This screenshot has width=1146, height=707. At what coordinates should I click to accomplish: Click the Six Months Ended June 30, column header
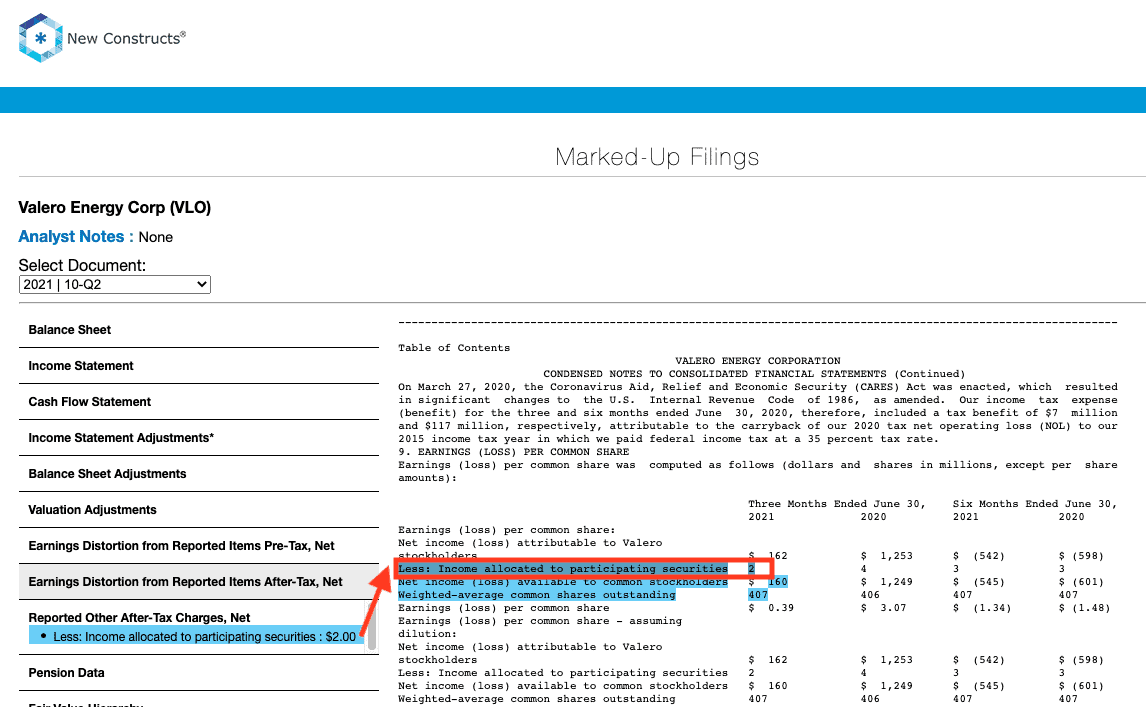point(1035,504)
